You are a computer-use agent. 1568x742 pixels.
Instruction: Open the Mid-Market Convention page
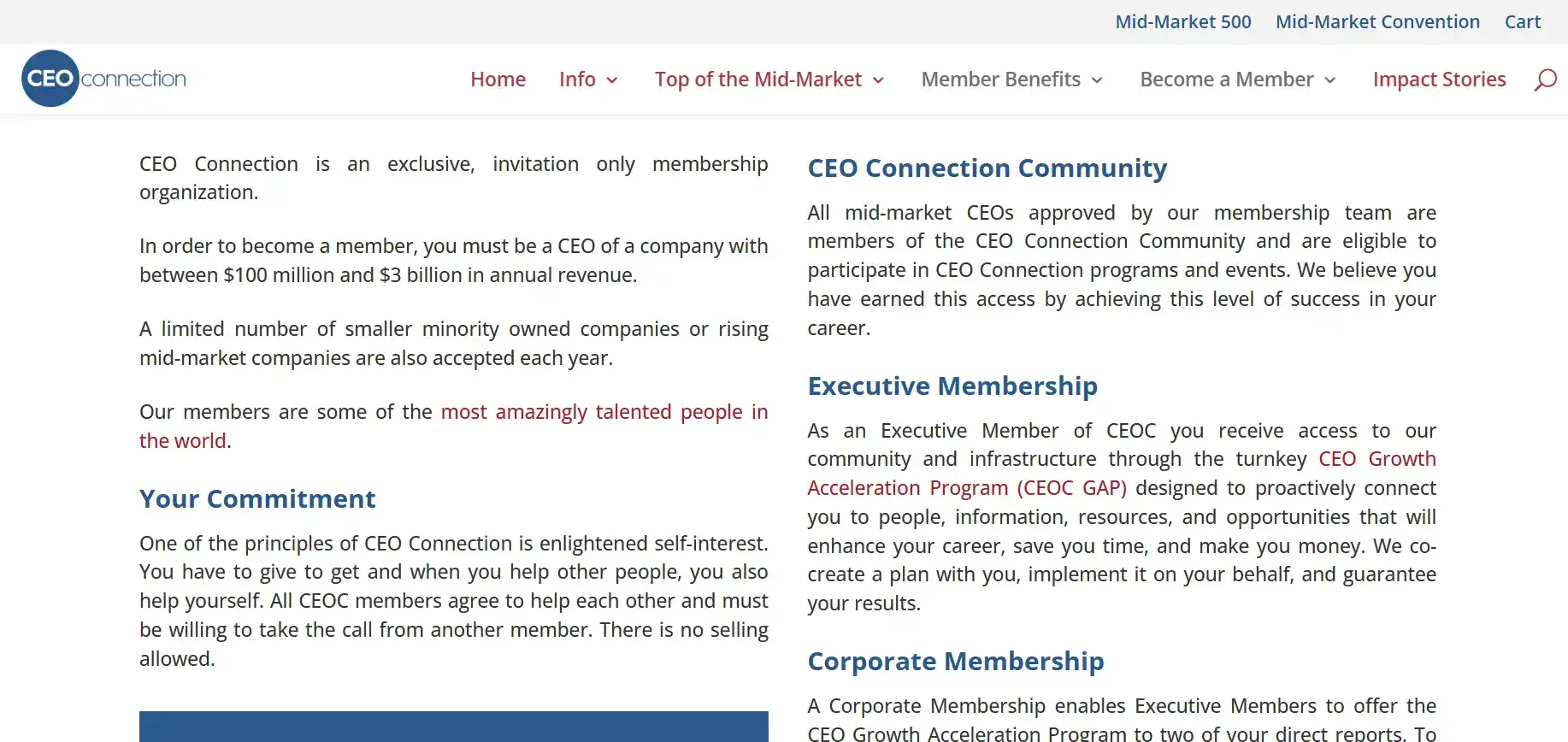tap(1376, 21)
